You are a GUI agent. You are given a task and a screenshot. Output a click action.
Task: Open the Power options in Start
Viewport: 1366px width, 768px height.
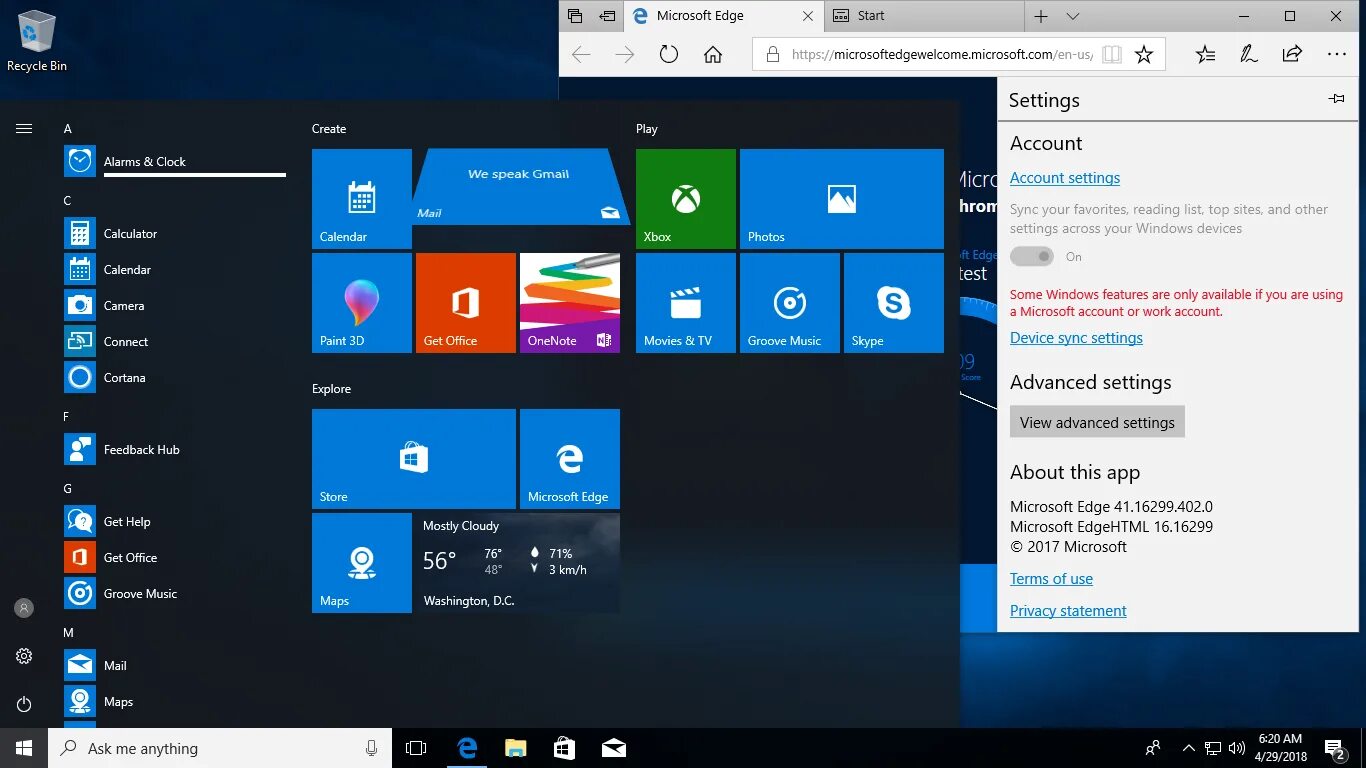click(24, 704)
